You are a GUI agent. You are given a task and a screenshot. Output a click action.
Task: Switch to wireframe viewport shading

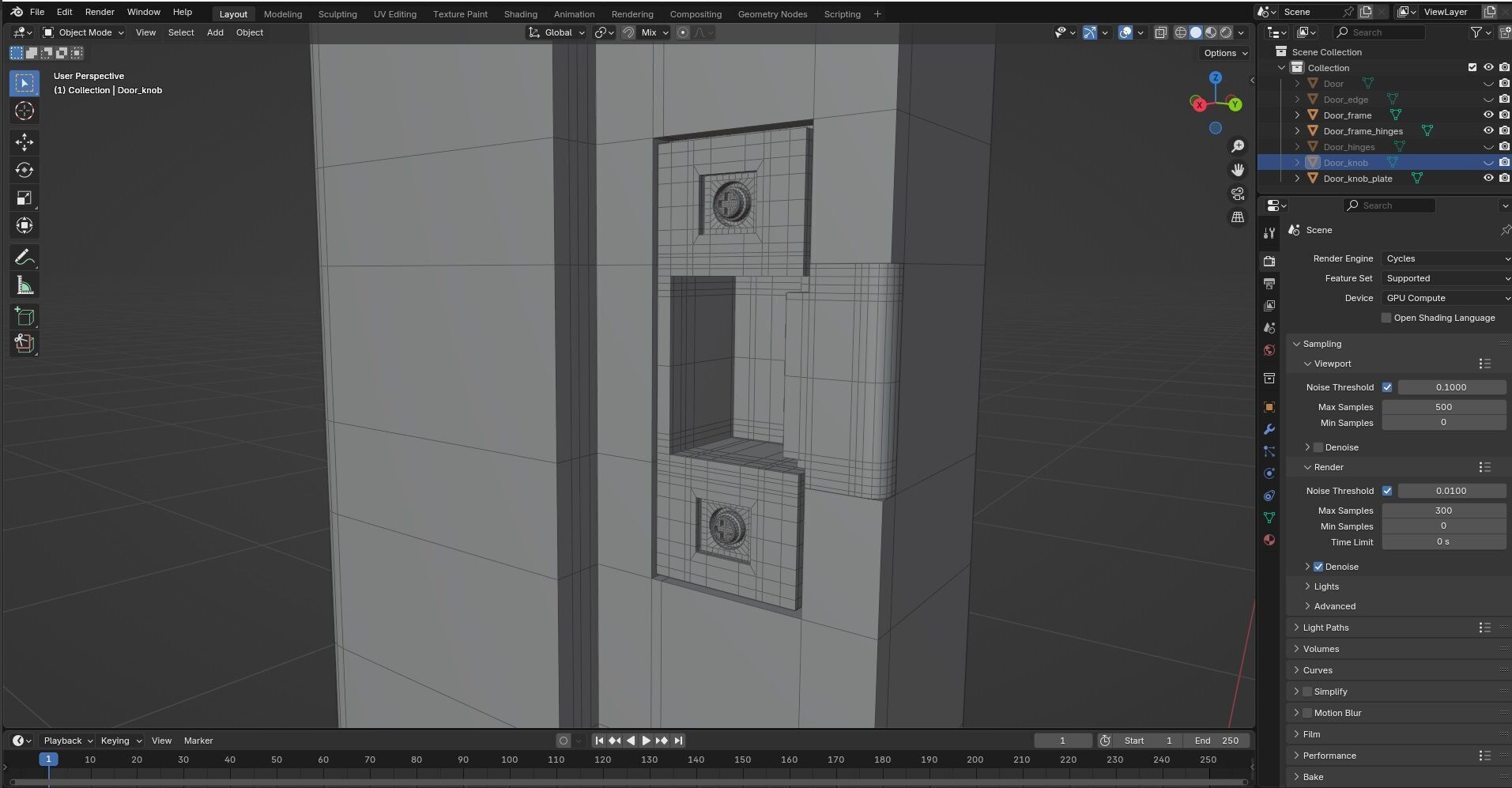1181,32
